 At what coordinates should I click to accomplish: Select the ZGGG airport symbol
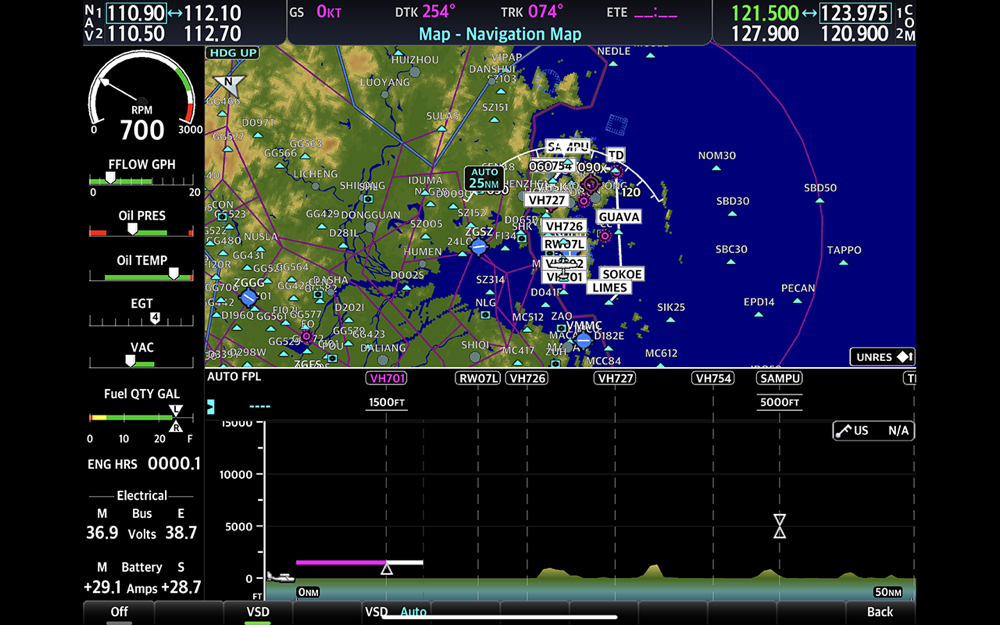click(x=249, y=297)
